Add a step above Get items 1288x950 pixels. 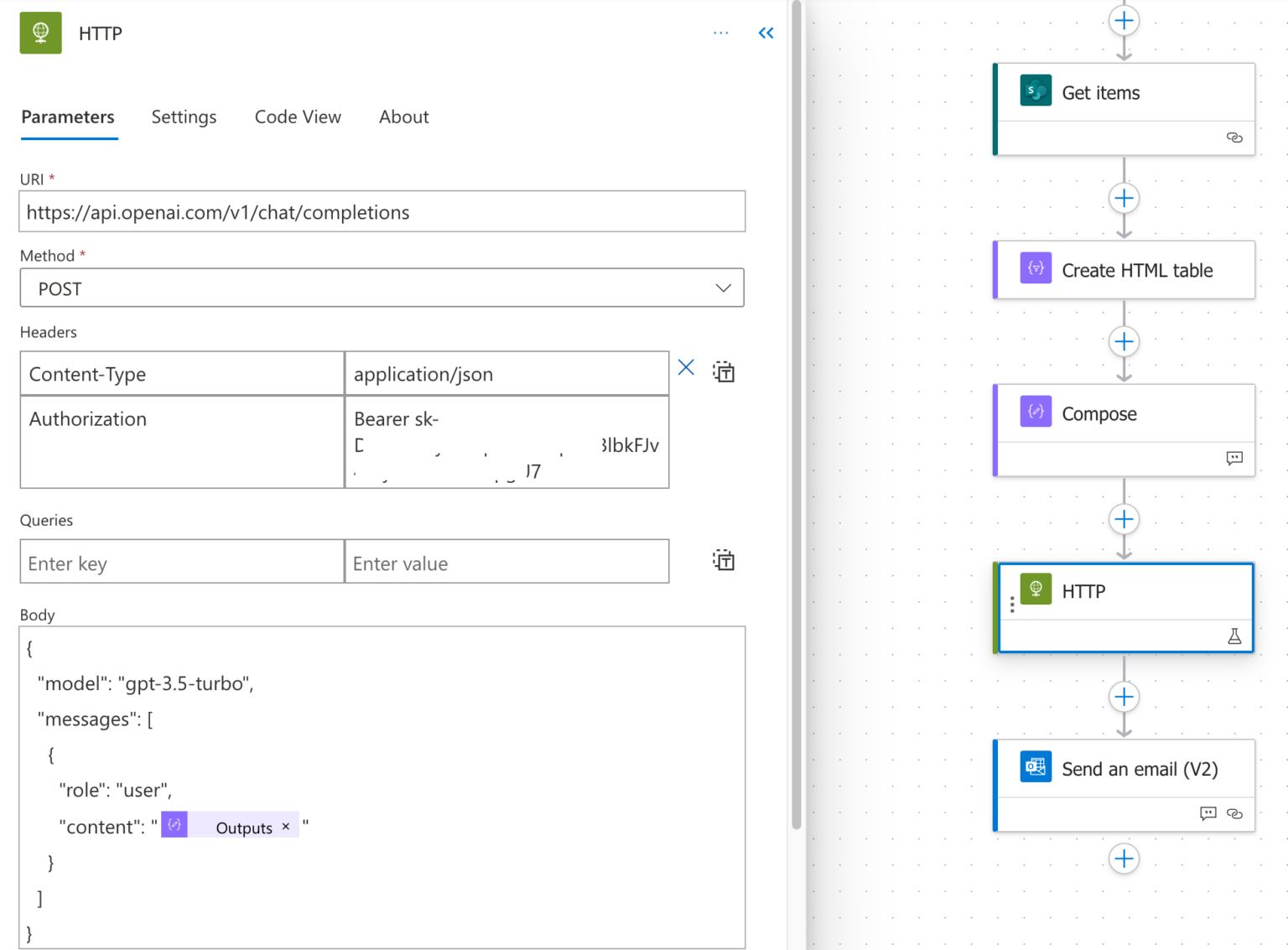coord(1124,20)
